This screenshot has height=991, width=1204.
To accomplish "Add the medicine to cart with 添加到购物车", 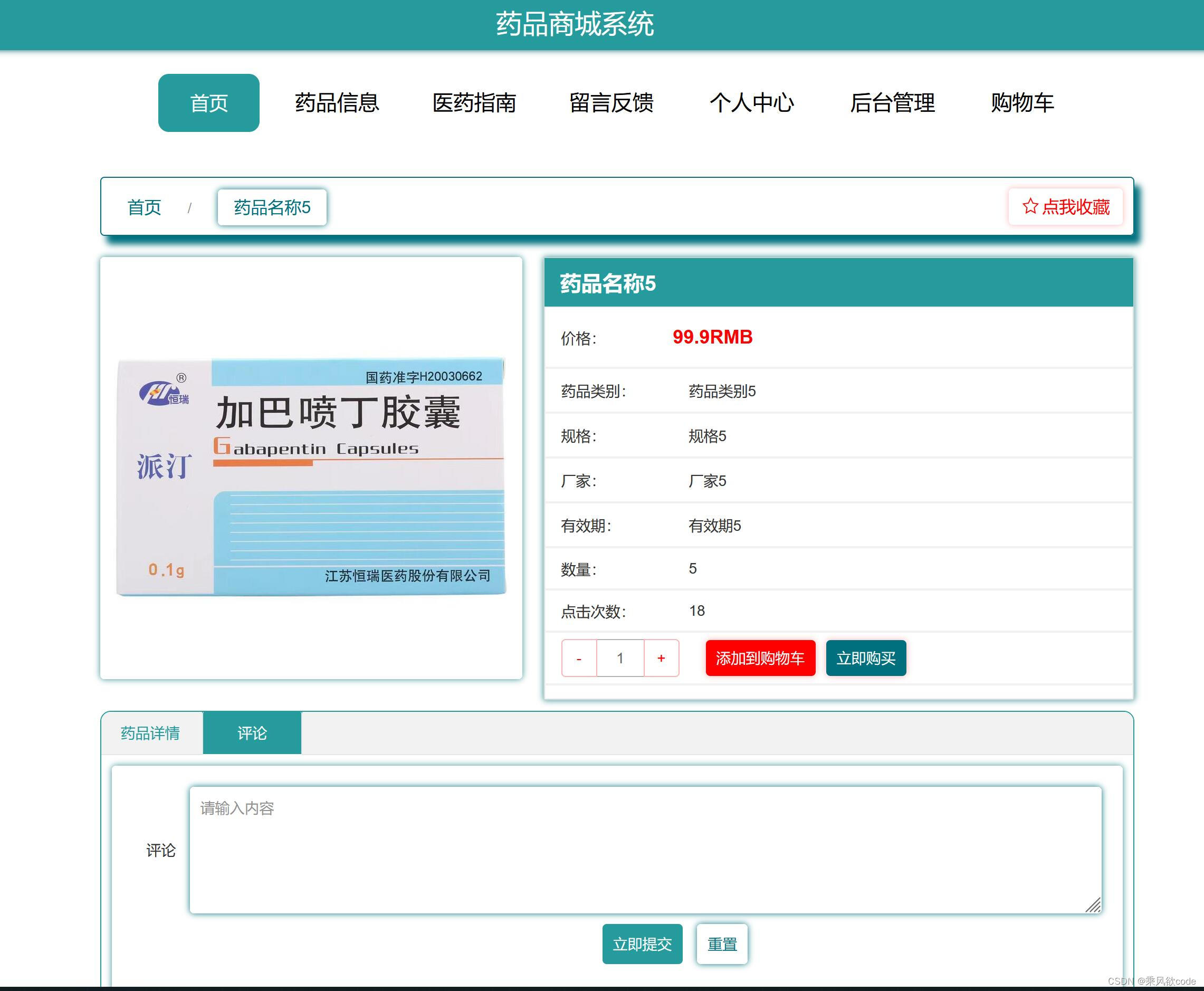I will point(760,658).
